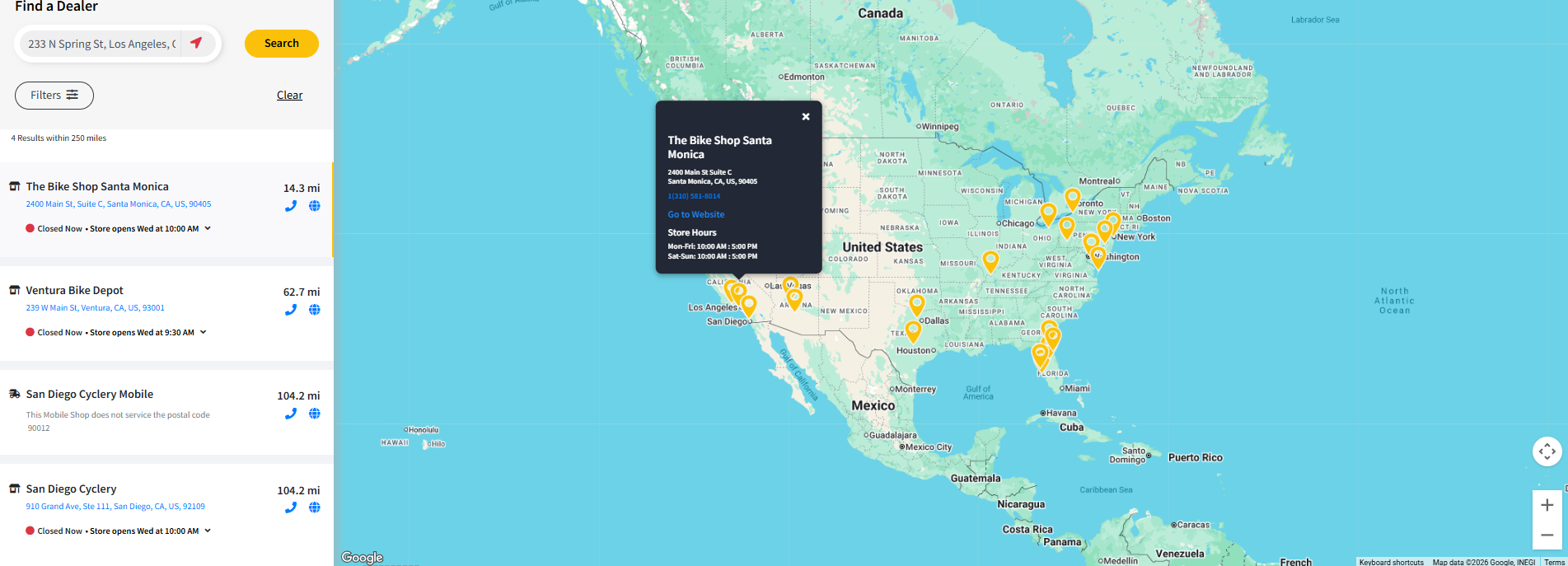
Task: Zoom into the map with plus control
Action: pyautogui.click(x=1547, y=504)
